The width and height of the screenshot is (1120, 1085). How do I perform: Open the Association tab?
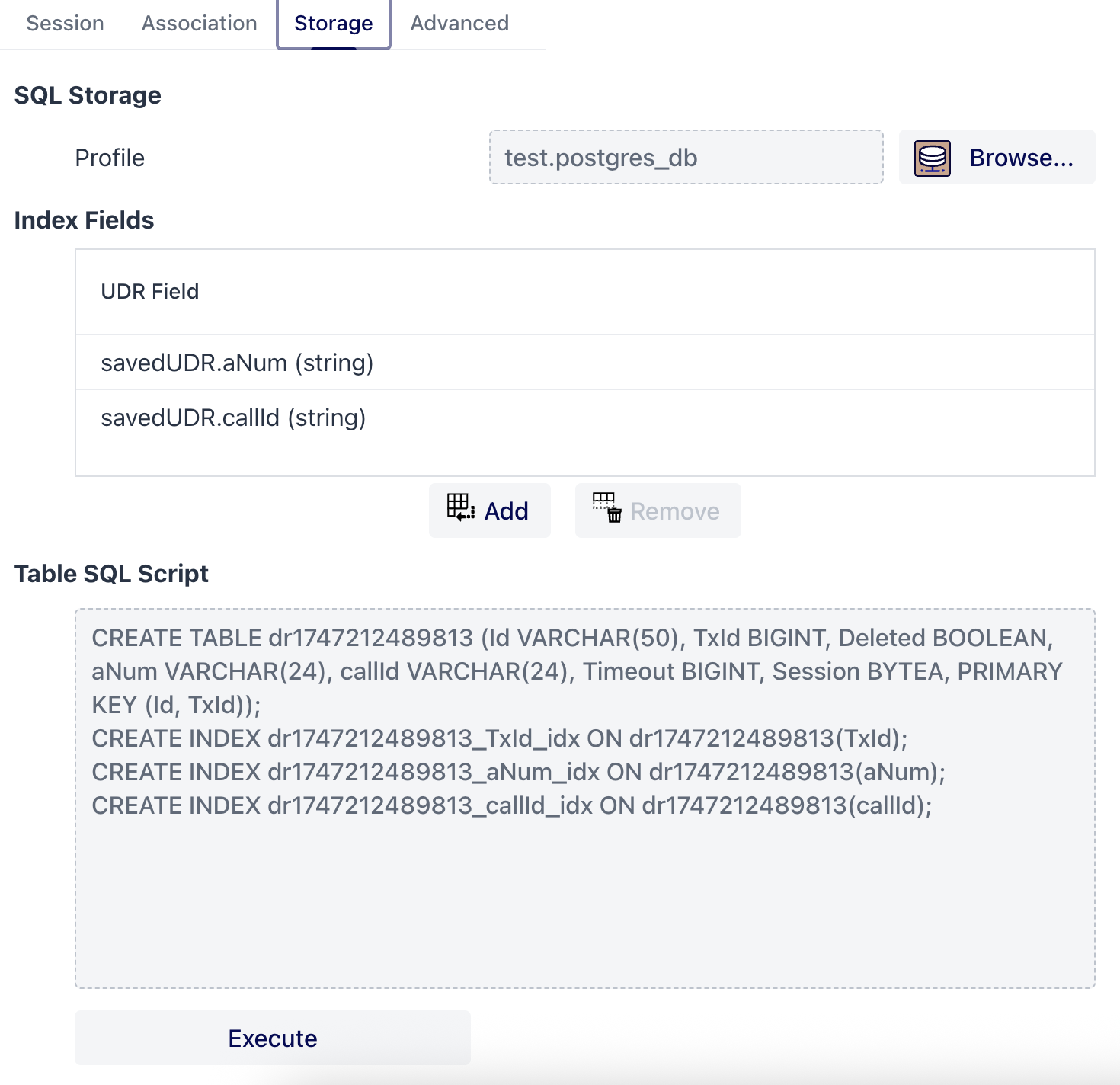(x=198, y=23)
